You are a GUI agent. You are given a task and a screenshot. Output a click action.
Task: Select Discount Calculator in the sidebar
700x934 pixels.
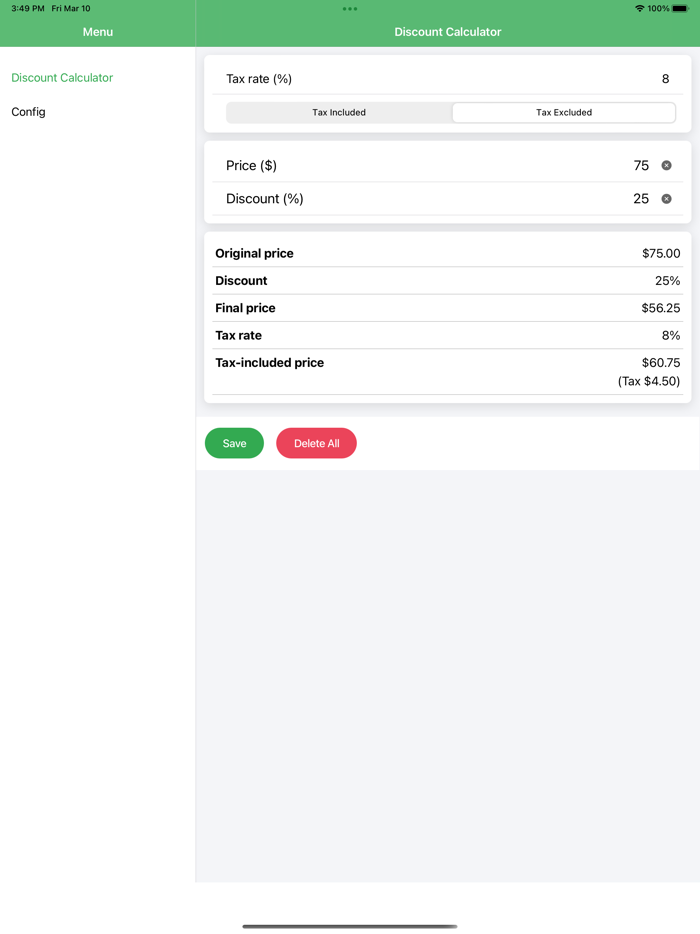pos(61,77)
